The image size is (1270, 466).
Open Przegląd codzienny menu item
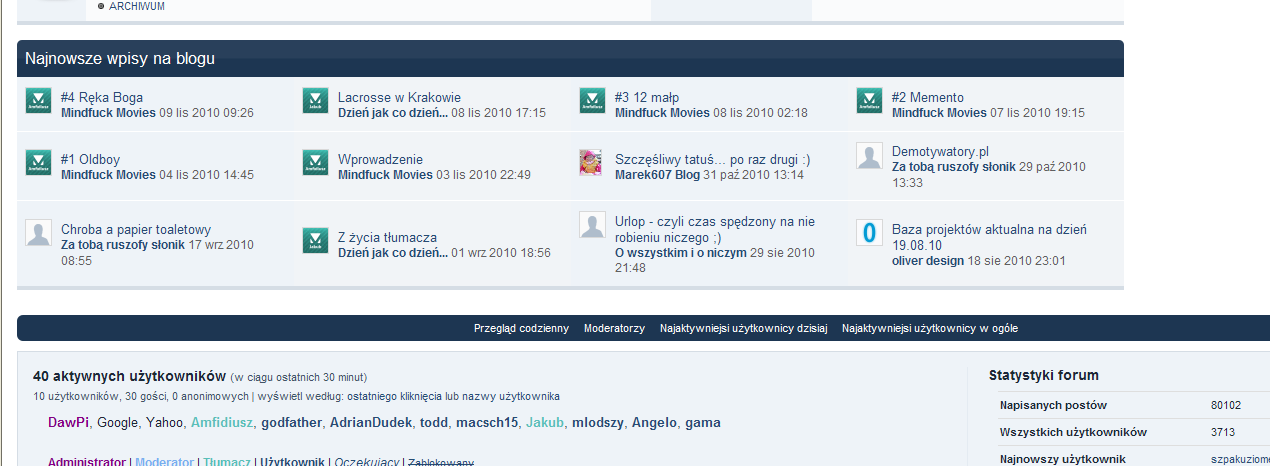pos(521,328)
